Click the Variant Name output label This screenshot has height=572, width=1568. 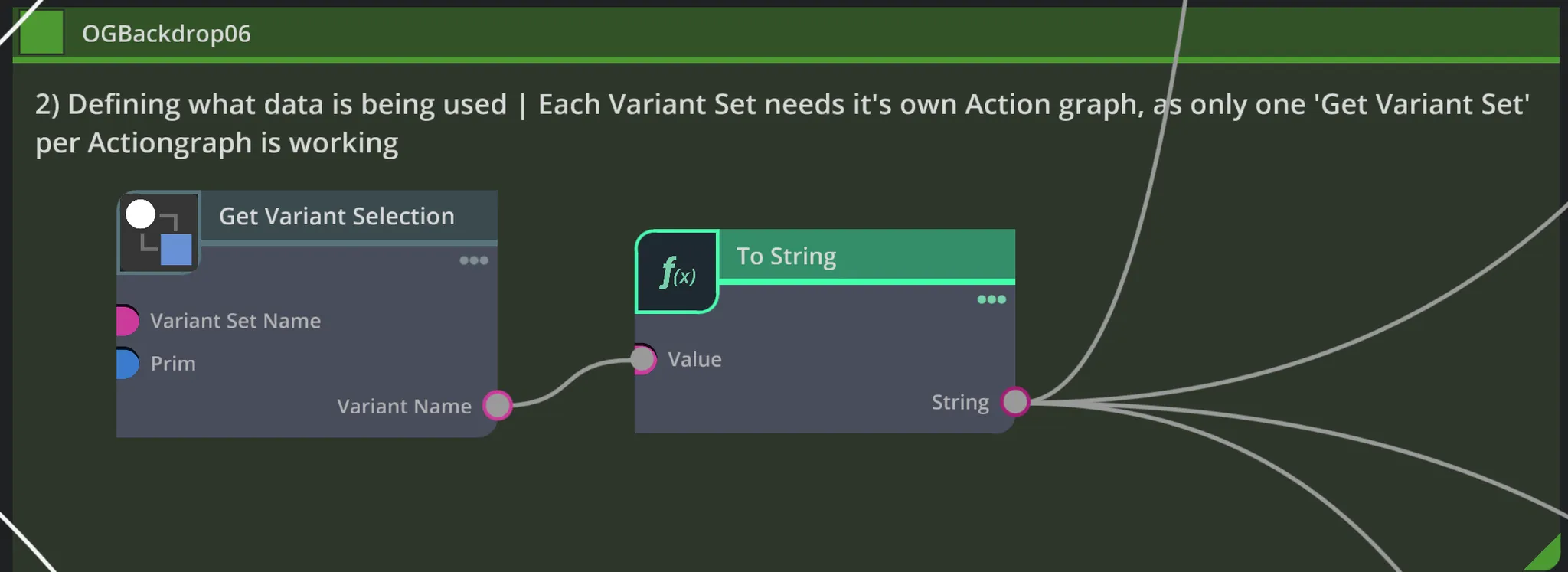click(x=403, y=407)
